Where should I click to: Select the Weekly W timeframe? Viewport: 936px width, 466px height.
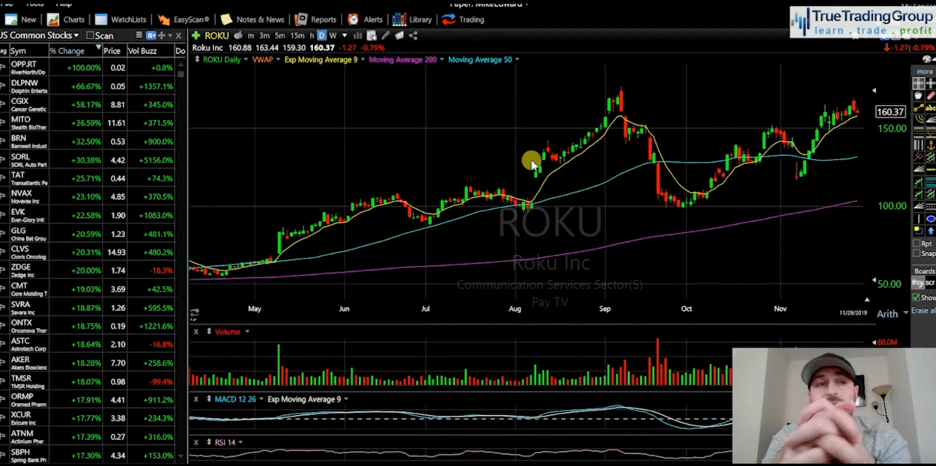click(333, 36)
